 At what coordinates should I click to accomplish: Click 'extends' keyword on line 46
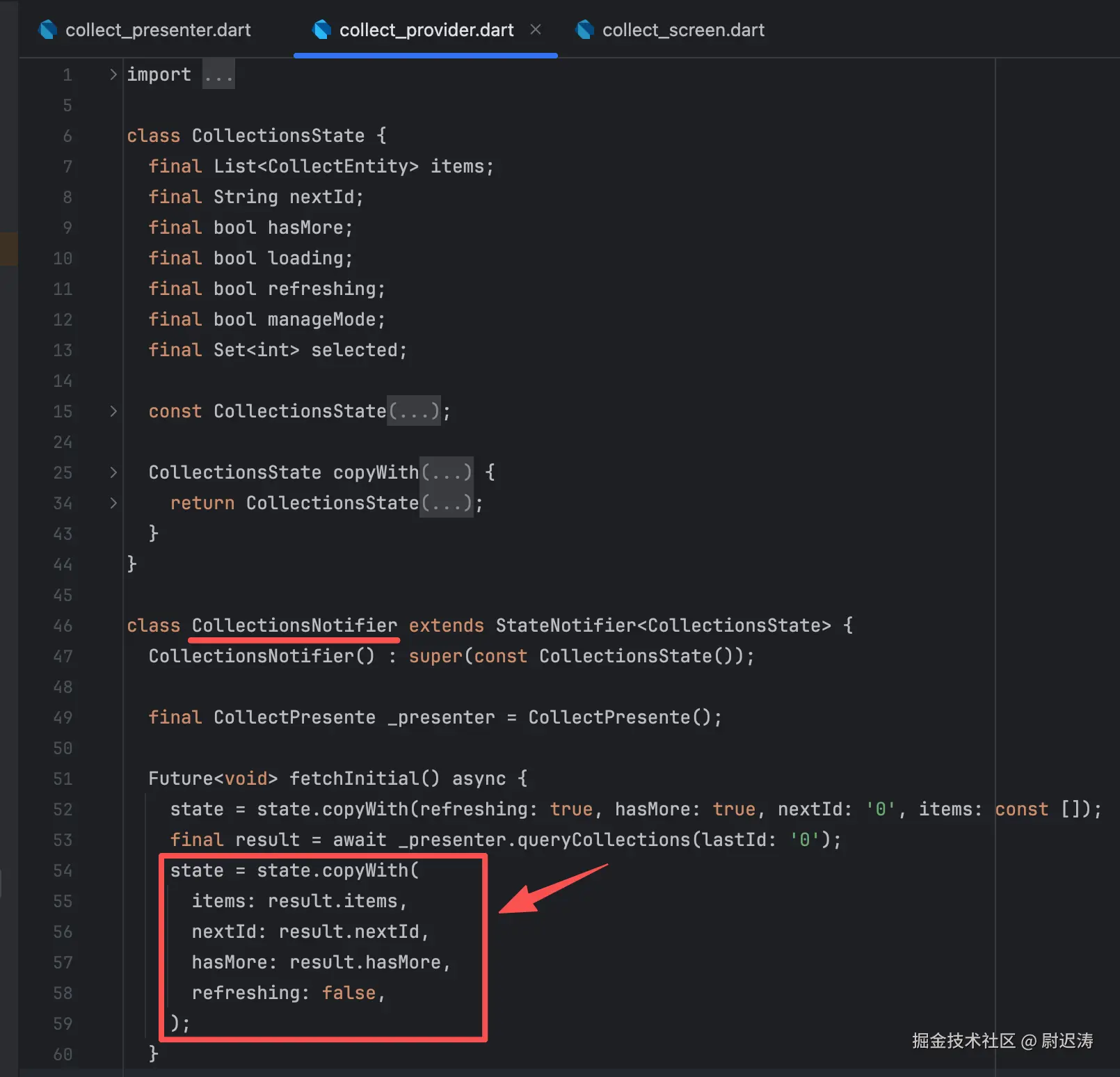click(446, 625)
